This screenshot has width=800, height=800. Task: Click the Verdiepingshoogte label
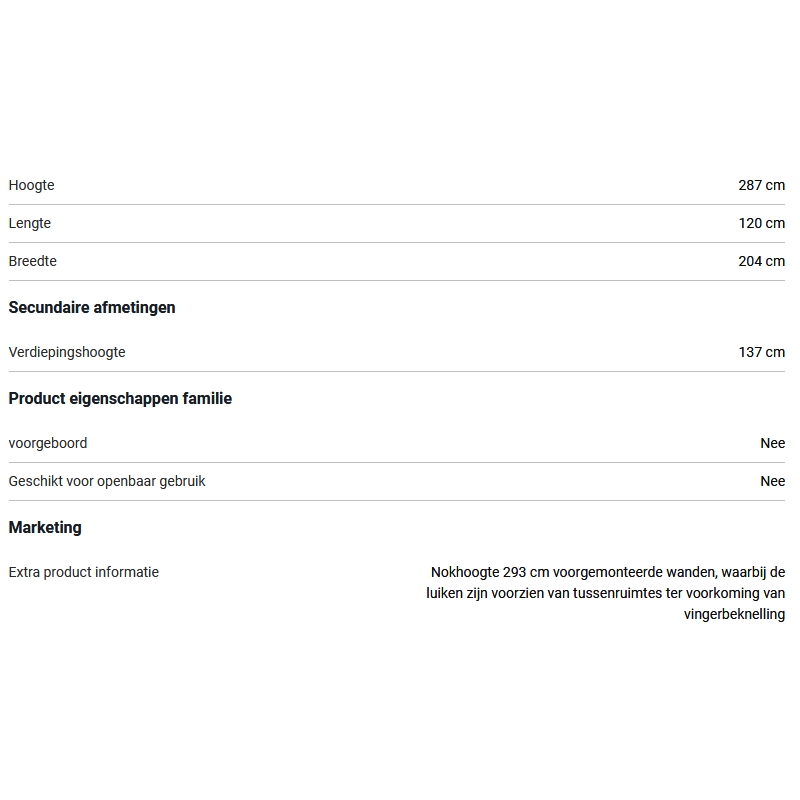pos(67,352)
